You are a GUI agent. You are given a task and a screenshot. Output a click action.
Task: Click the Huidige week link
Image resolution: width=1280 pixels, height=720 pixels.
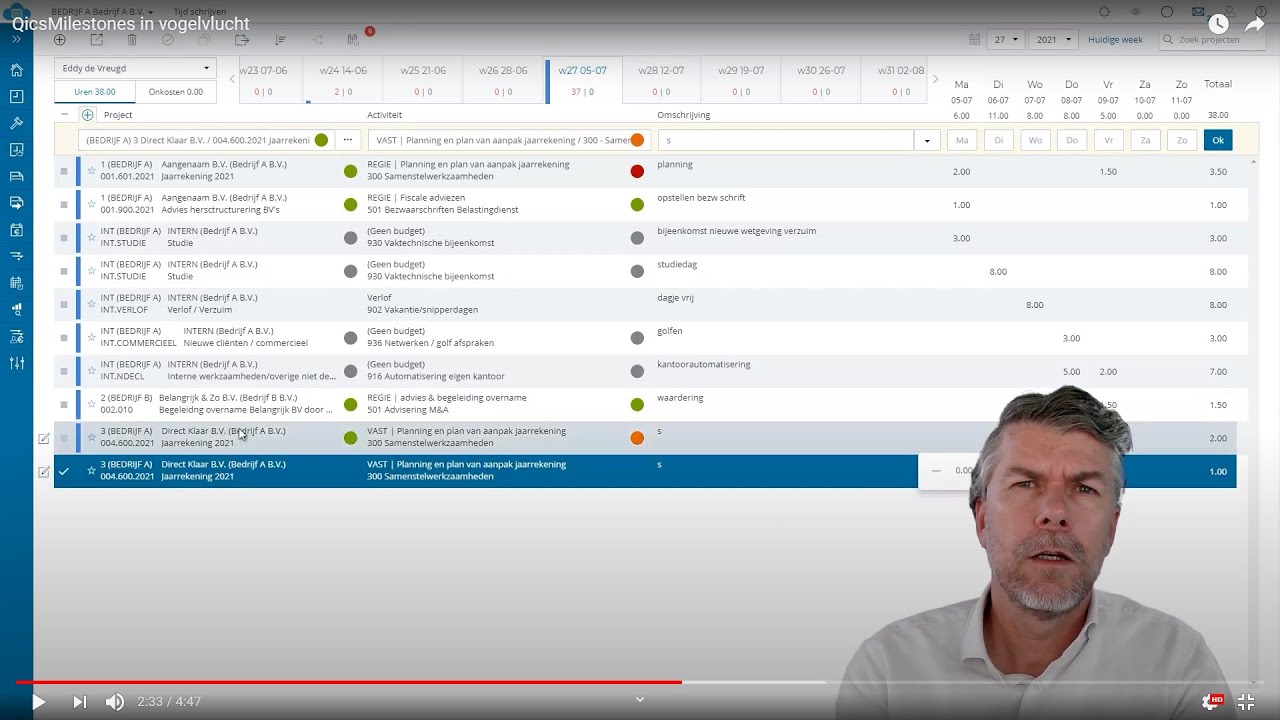point(1115,40)
